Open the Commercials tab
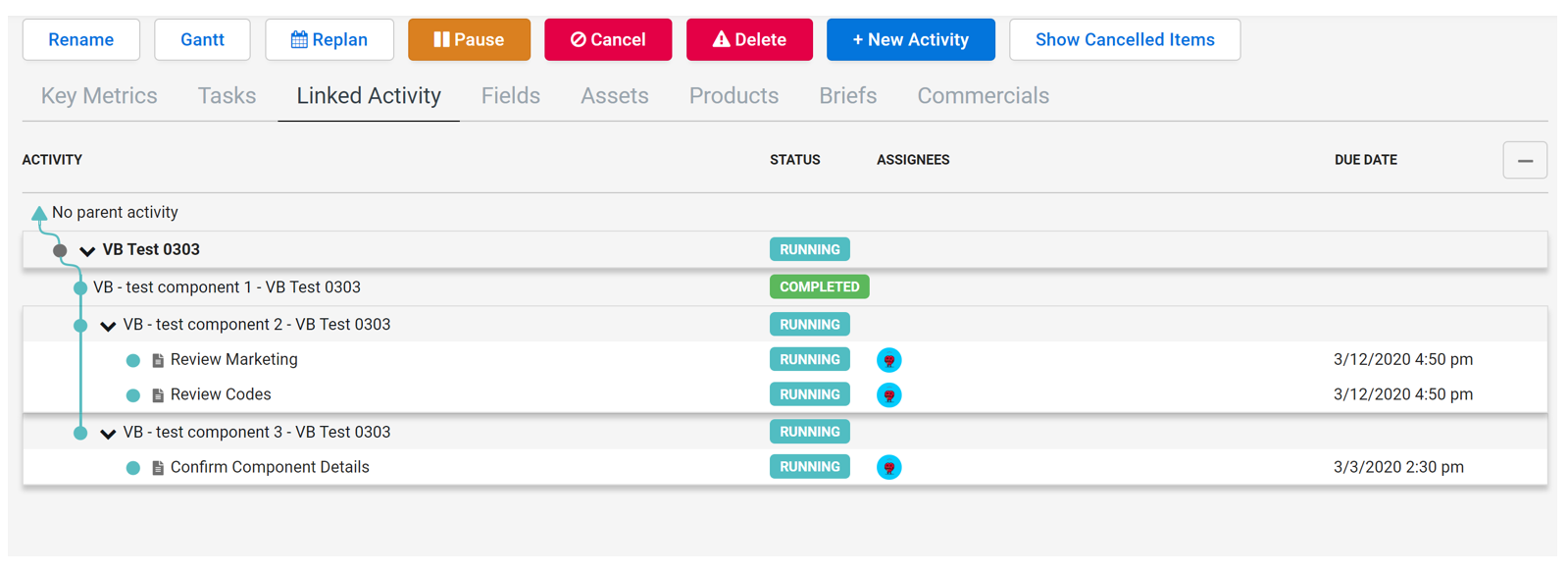 [x=983, y=96]
